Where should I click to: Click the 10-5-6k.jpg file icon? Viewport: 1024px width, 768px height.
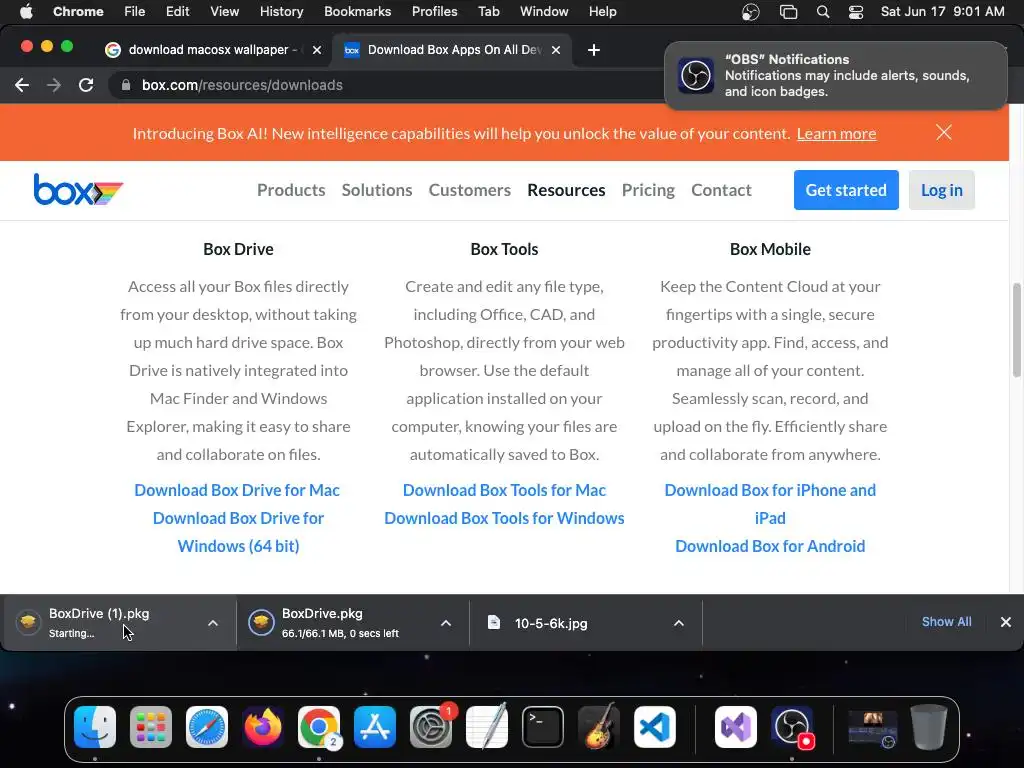494,622
